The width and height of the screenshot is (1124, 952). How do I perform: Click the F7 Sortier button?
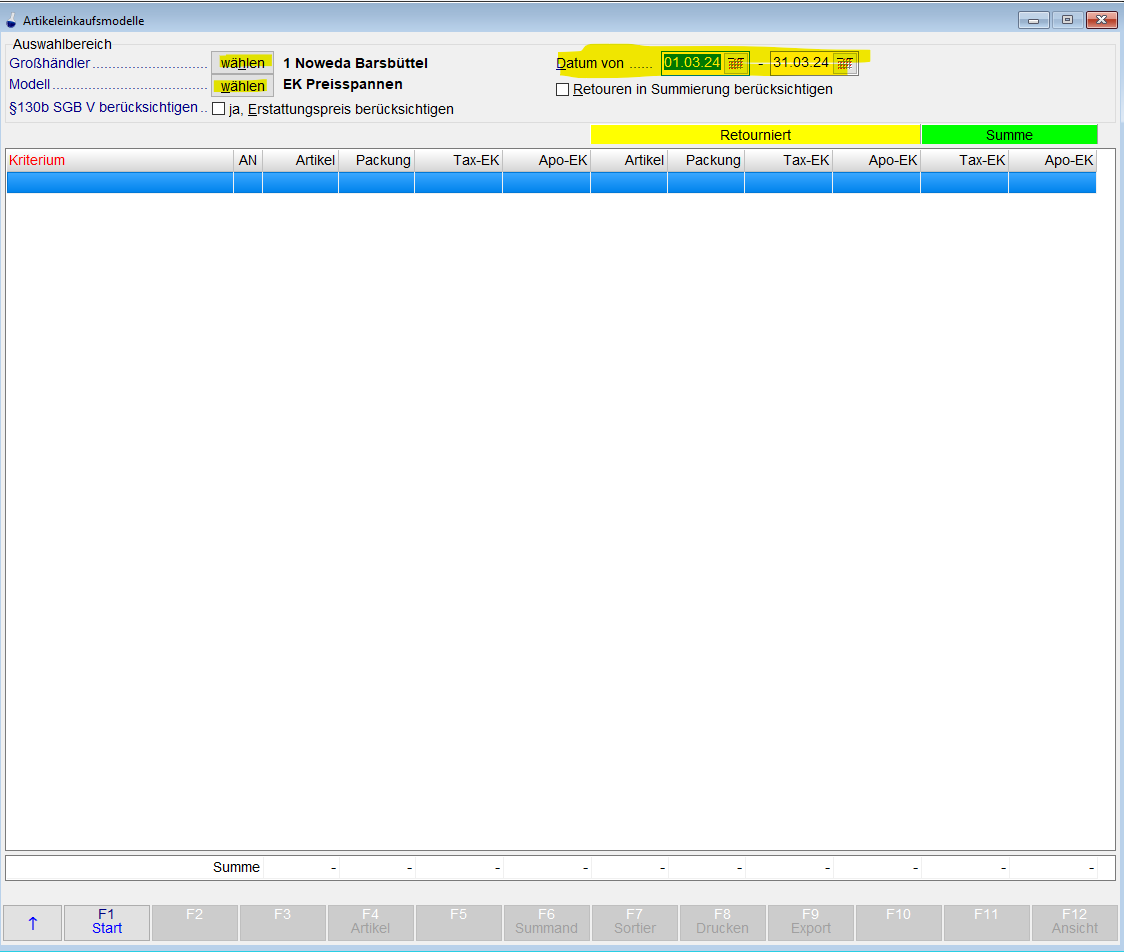pos(634,923)
